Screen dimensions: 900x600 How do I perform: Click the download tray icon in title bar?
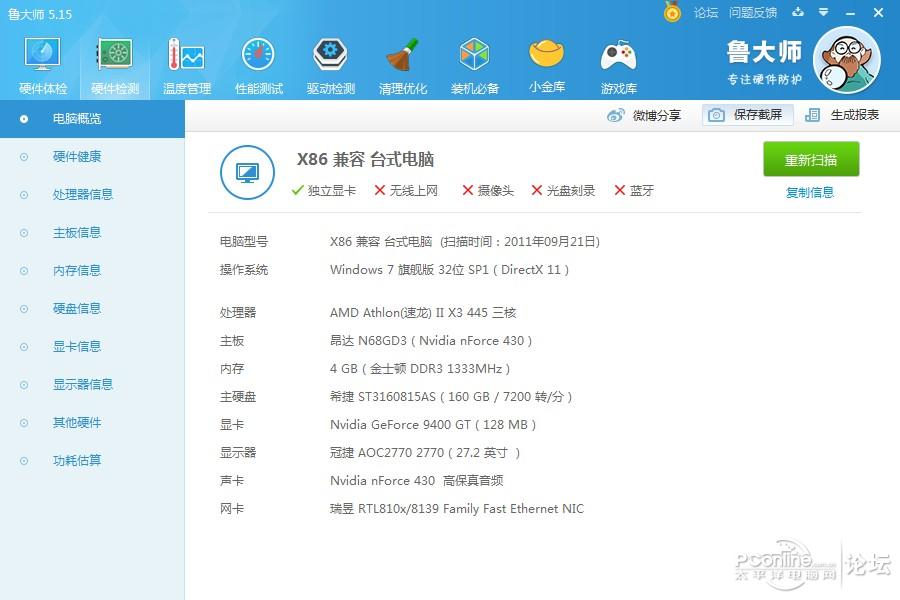[x=798, y=12]
